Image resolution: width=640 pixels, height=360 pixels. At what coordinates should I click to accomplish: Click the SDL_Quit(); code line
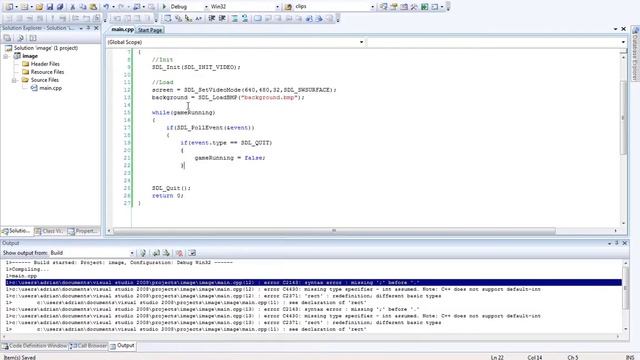tap(171, 188)
